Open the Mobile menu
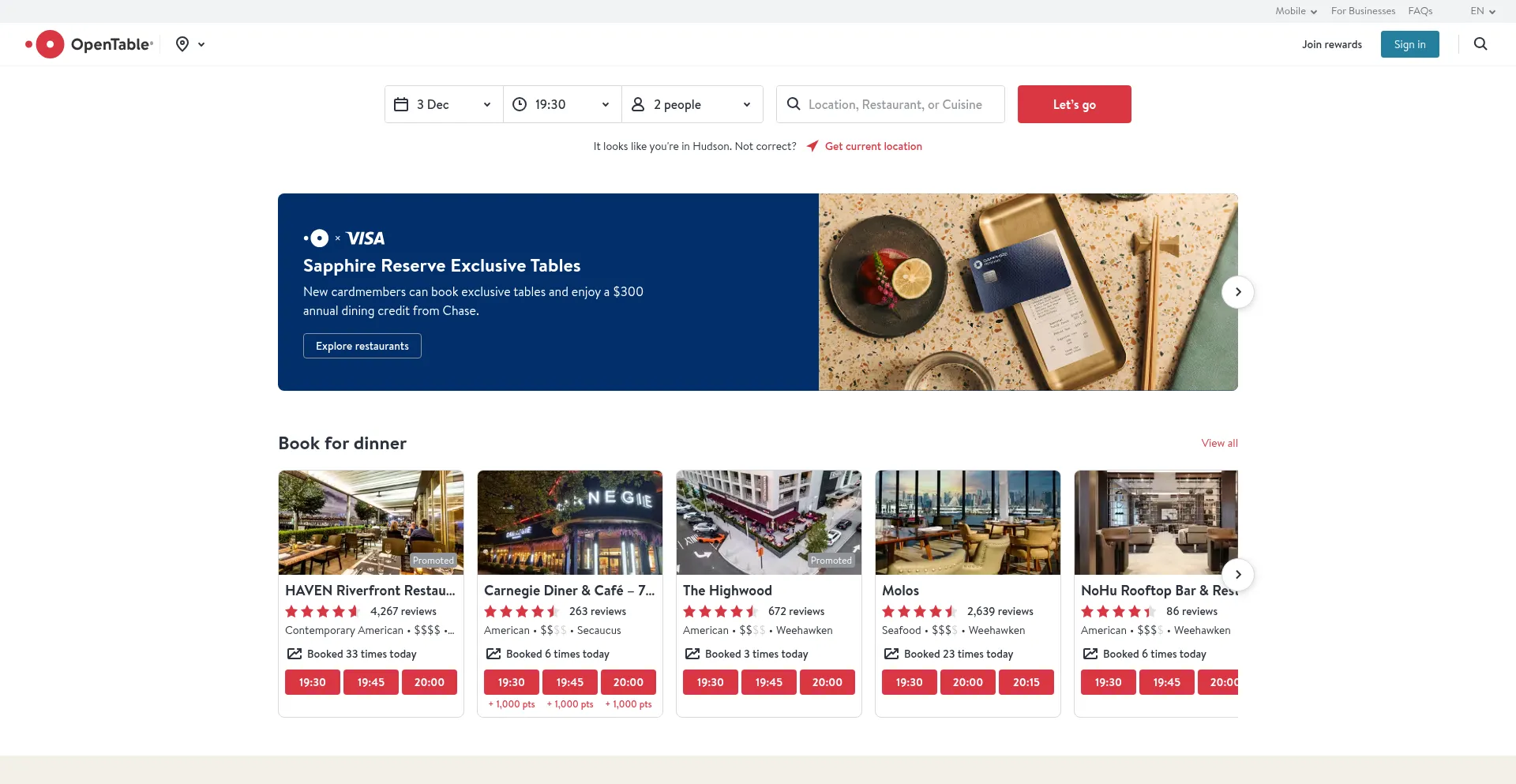 click(x=1296, y=11)
